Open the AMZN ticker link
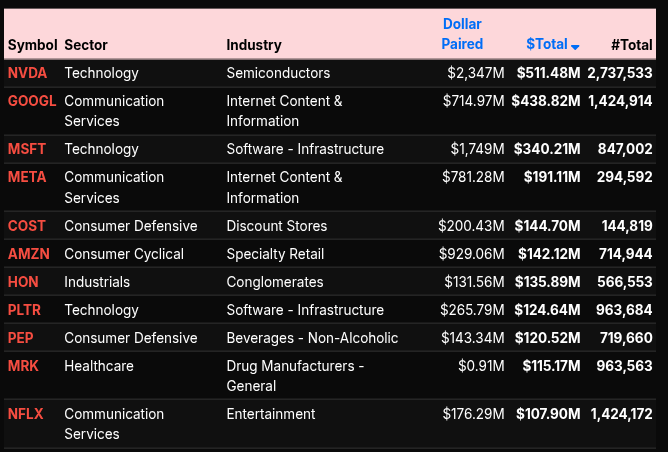The width and height of the screenshot is (668, 452). [28, 254]
